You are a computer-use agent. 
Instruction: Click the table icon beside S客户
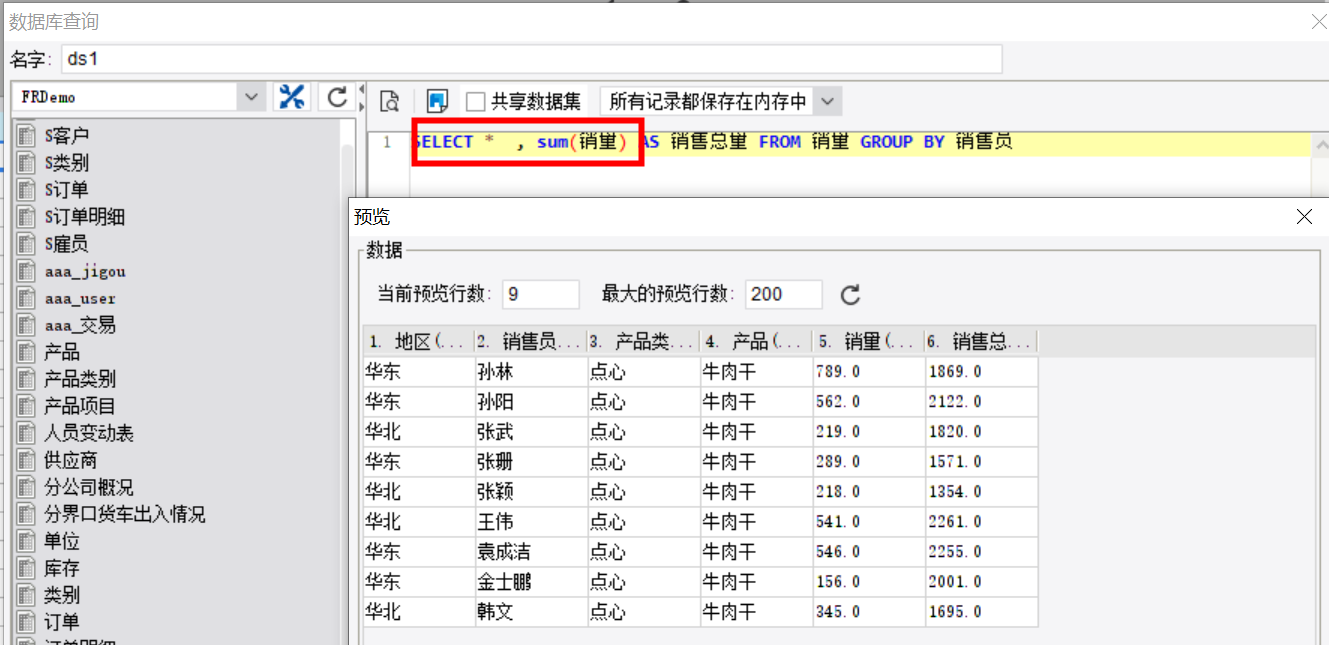coord(27,135)
